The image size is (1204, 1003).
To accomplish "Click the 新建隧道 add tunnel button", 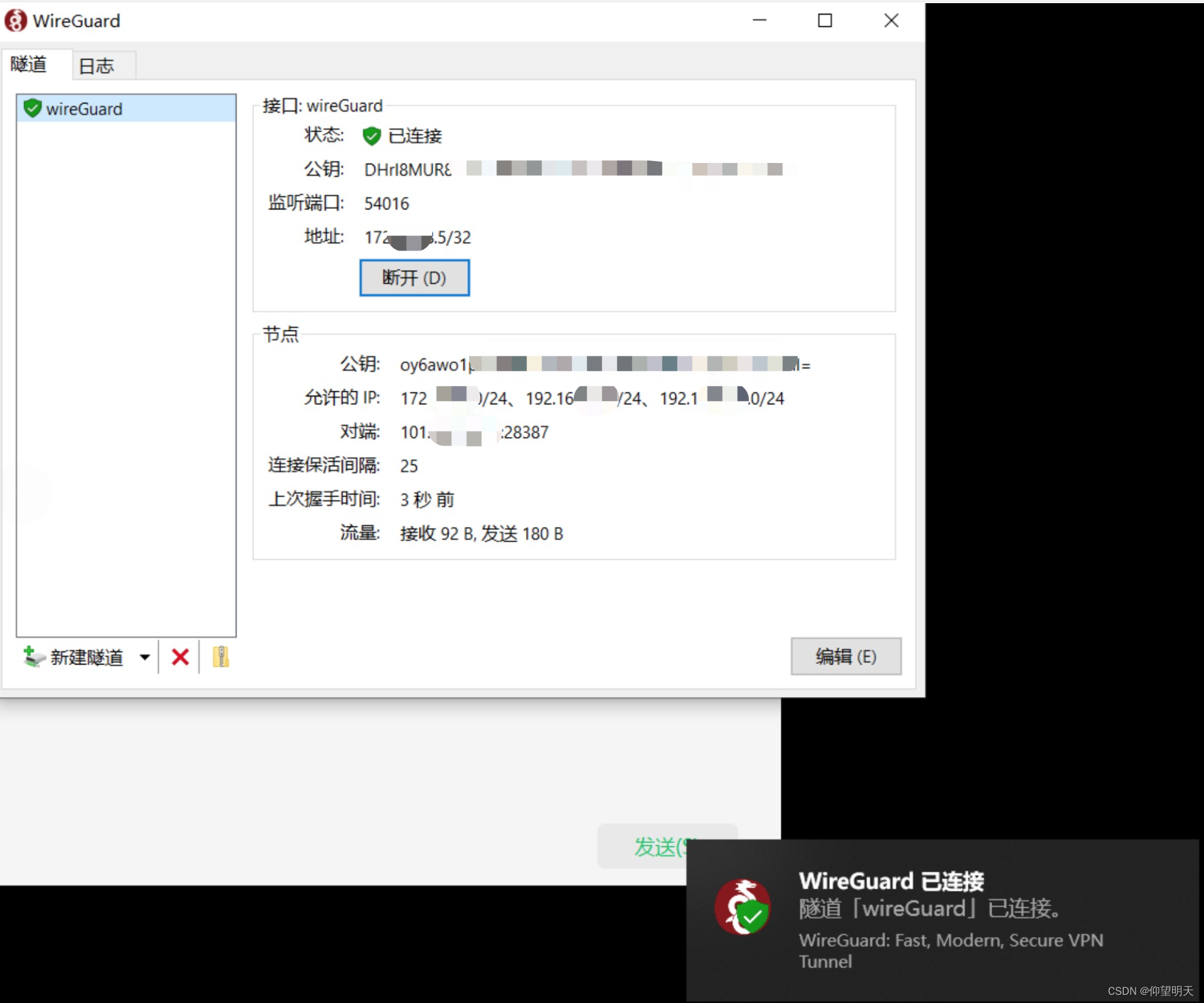I will point(73,657).
